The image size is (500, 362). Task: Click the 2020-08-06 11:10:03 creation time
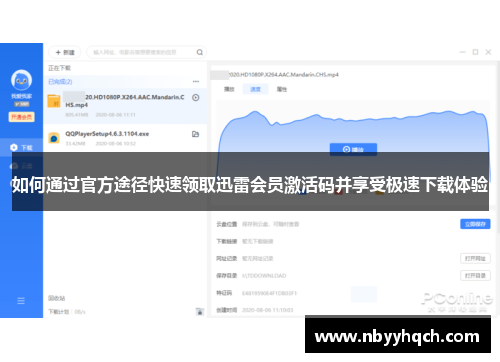pyautogui.click(x=268, y=310)
